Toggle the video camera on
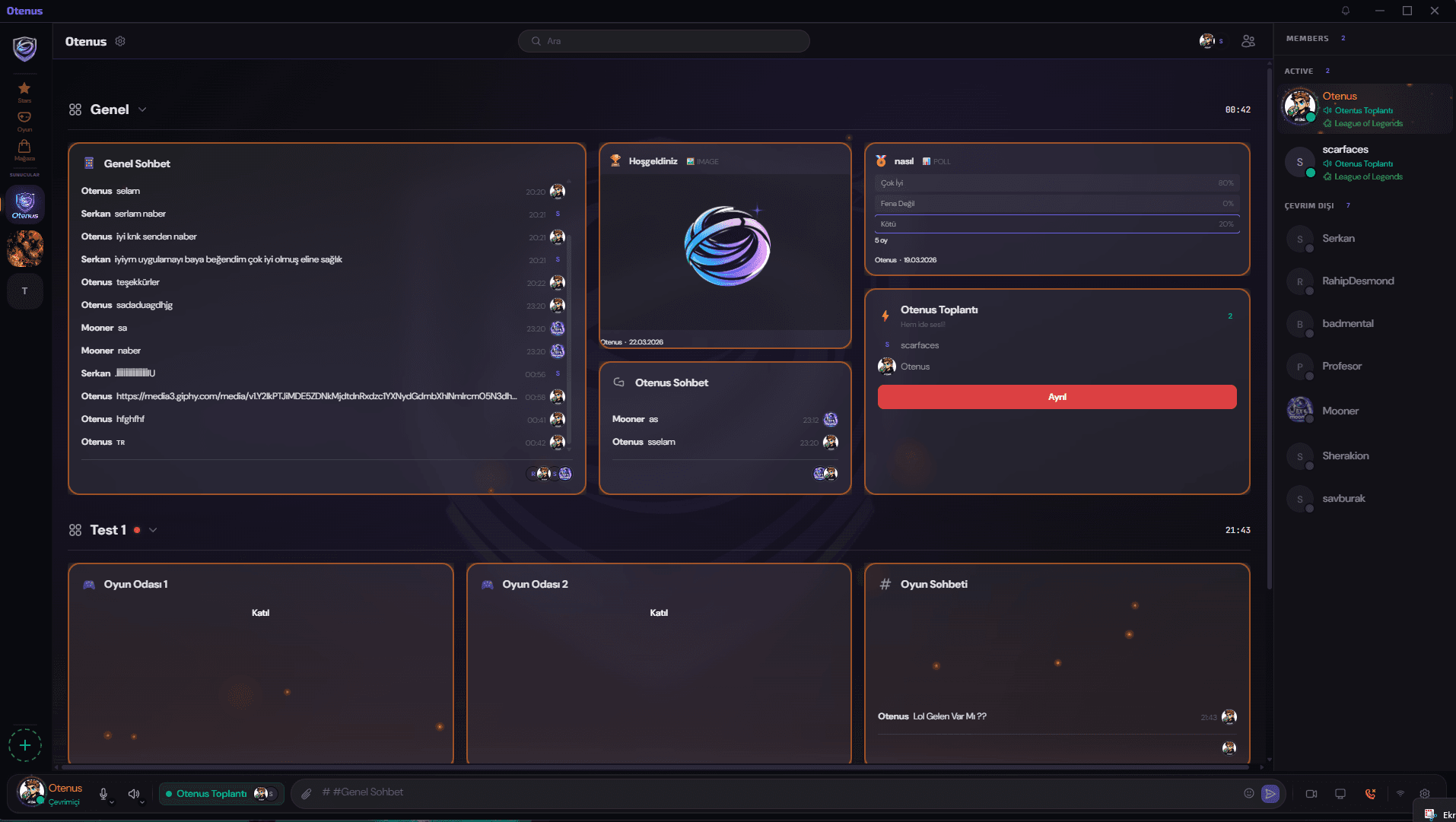Image resolution: width=1456 pixels, height=822 pixels. 1311,794
